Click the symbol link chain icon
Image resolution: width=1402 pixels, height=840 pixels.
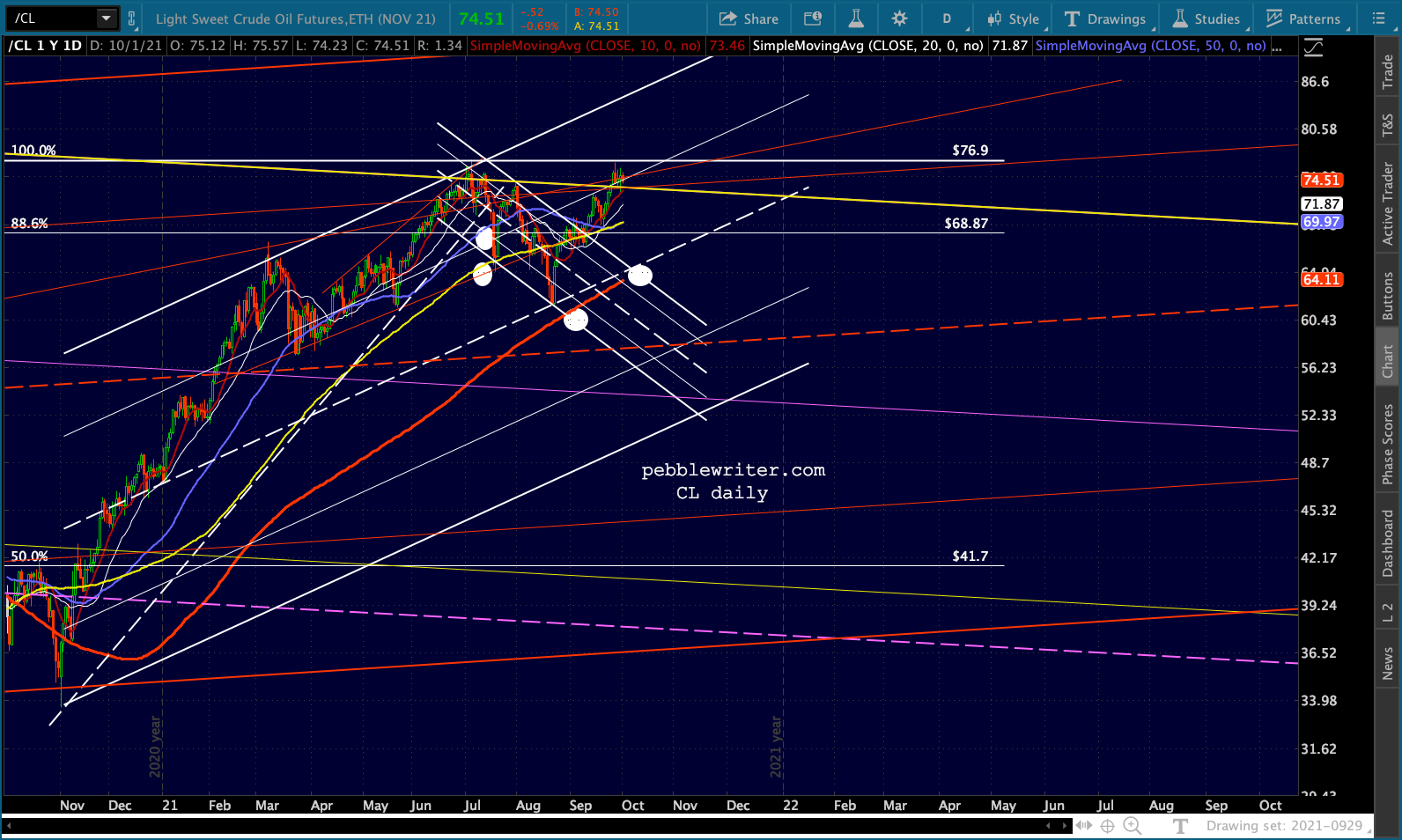pos(132,18)
